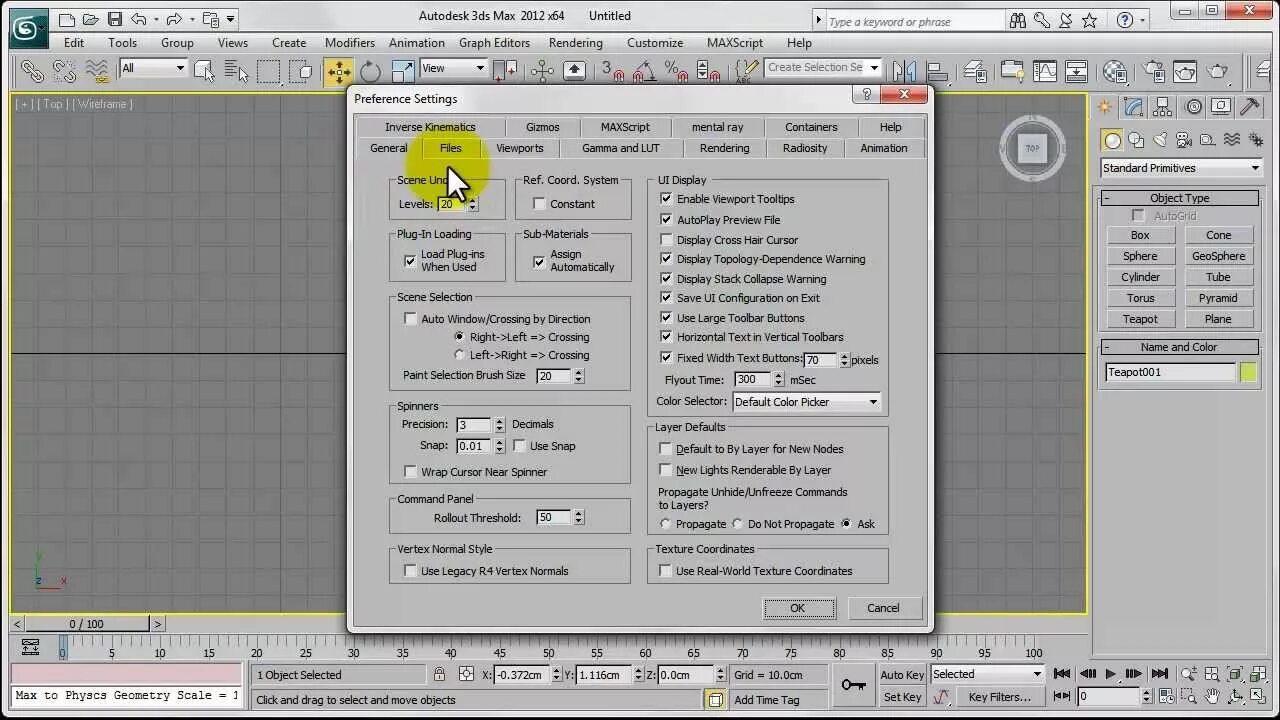Image resolution: width=1280 pixels, height=720 pixels.
Task: Click the Teapot primitive button
Action: click(1140, 319)
